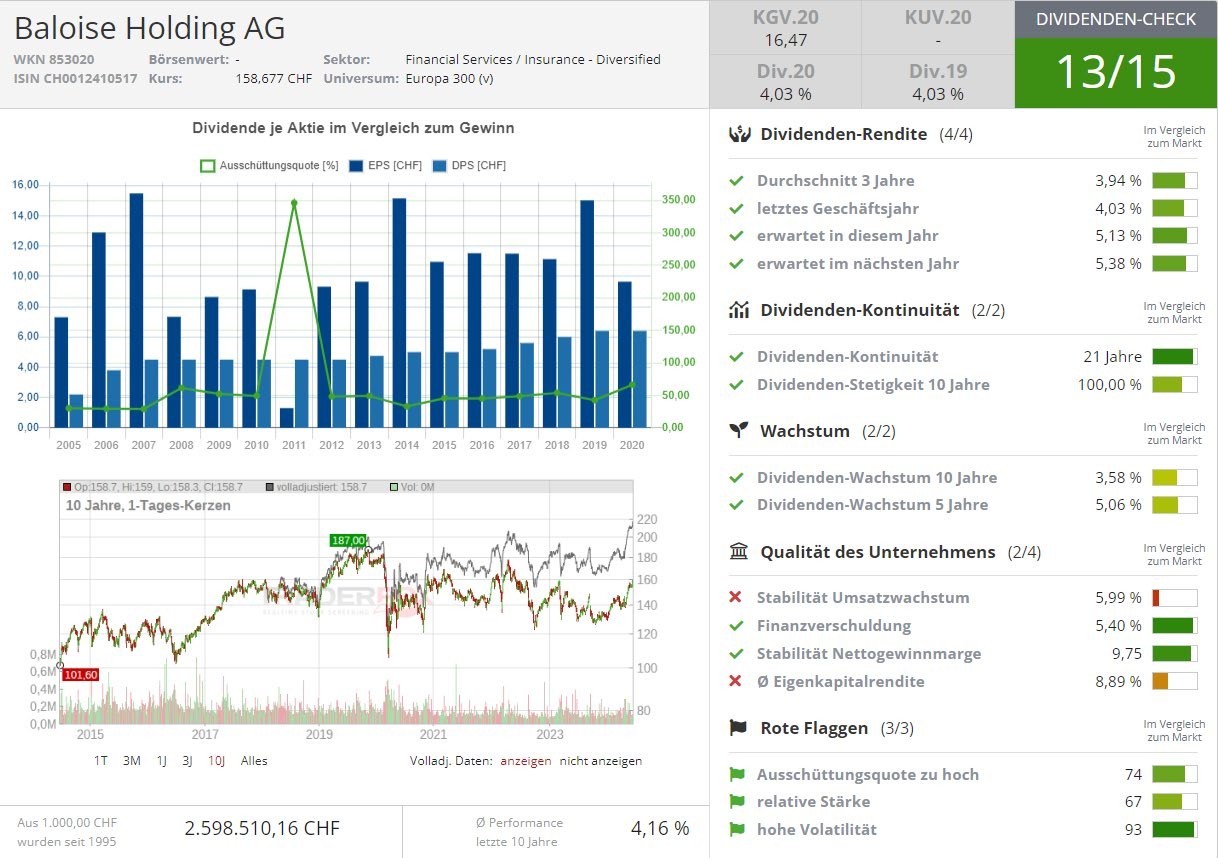Select the 10J chart time range
The image size is (1218, 858).
tap(217, 761)
